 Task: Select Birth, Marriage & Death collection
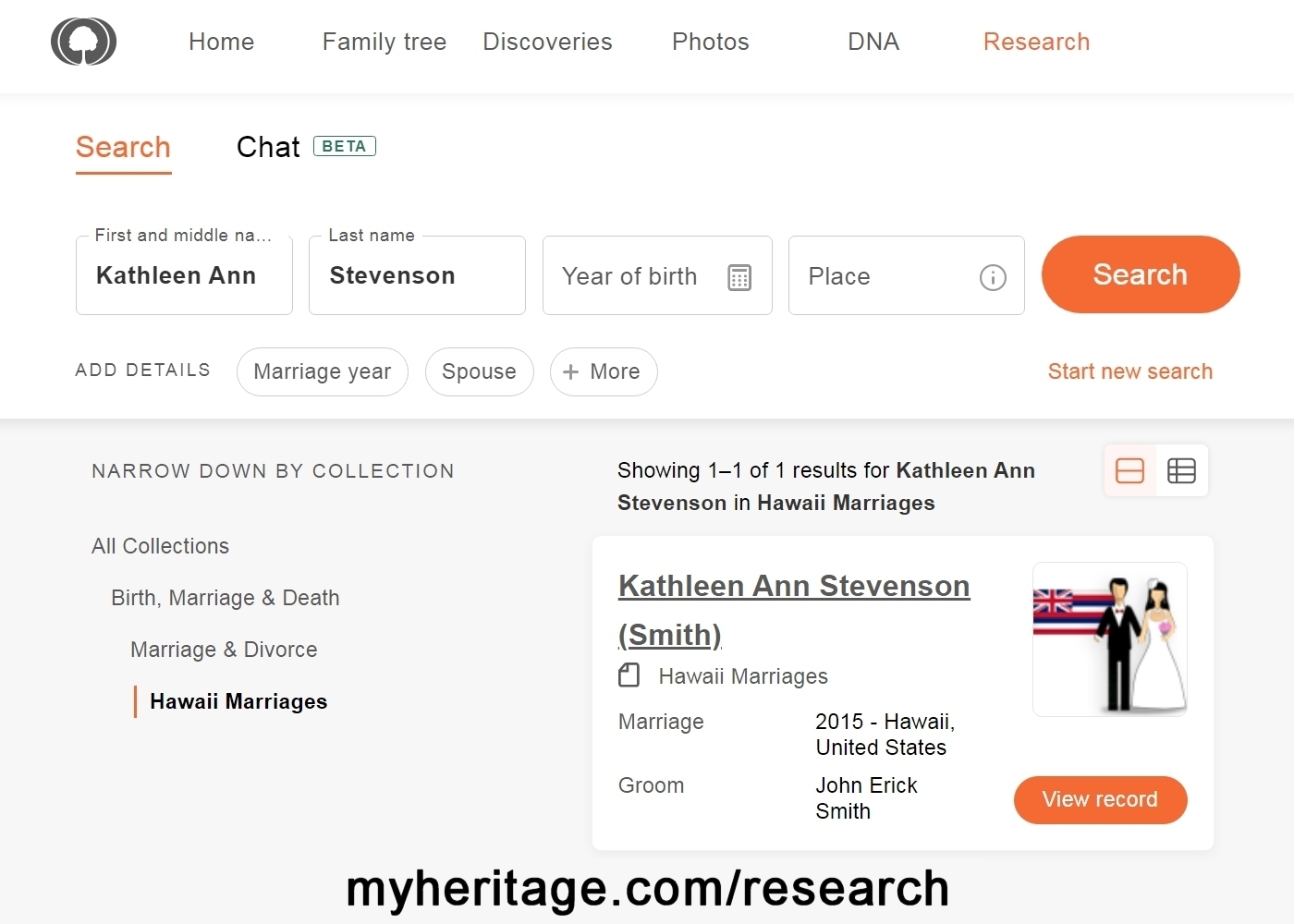coord(226,598)
